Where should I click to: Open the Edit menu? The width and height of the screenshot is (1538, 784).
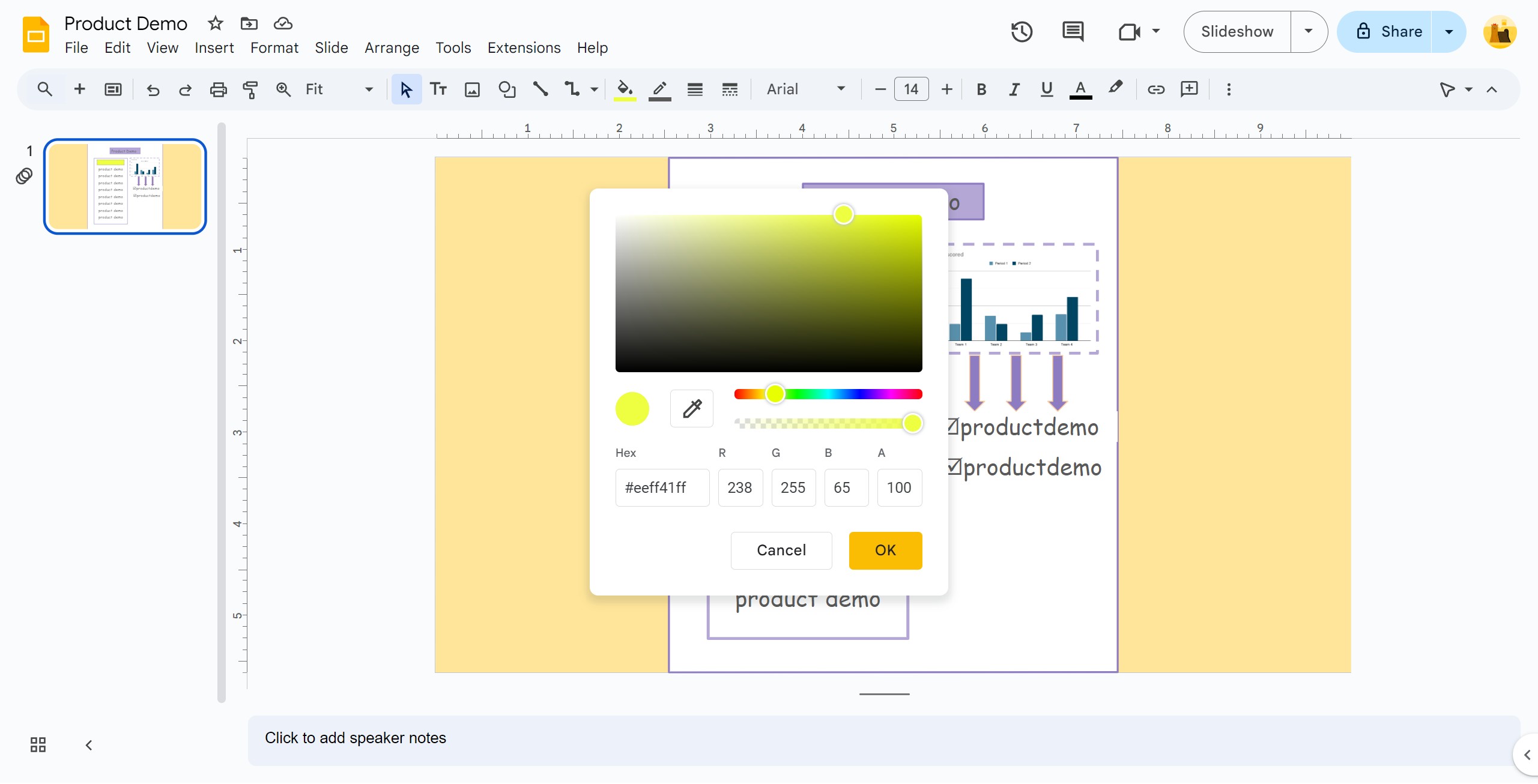point(117,47)
